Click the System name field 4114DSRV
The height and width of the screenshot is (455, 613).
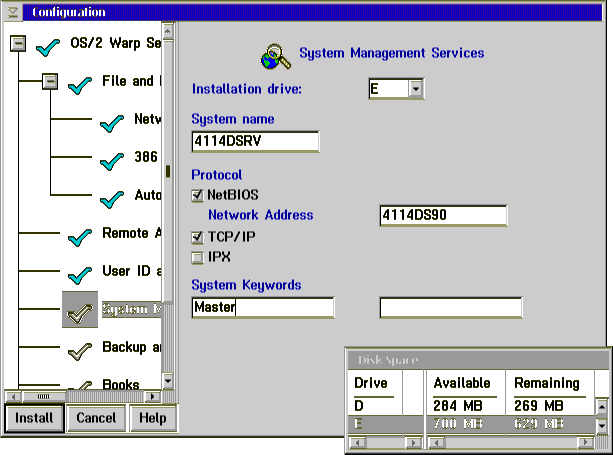pyautogui.click(x=256, y=141)
